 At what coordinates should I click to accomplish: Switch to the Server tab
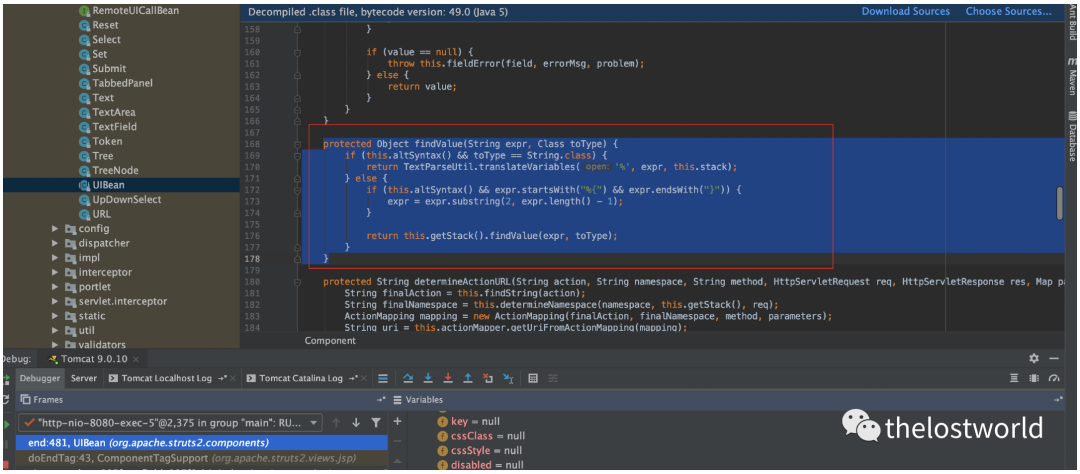(84, 379)
